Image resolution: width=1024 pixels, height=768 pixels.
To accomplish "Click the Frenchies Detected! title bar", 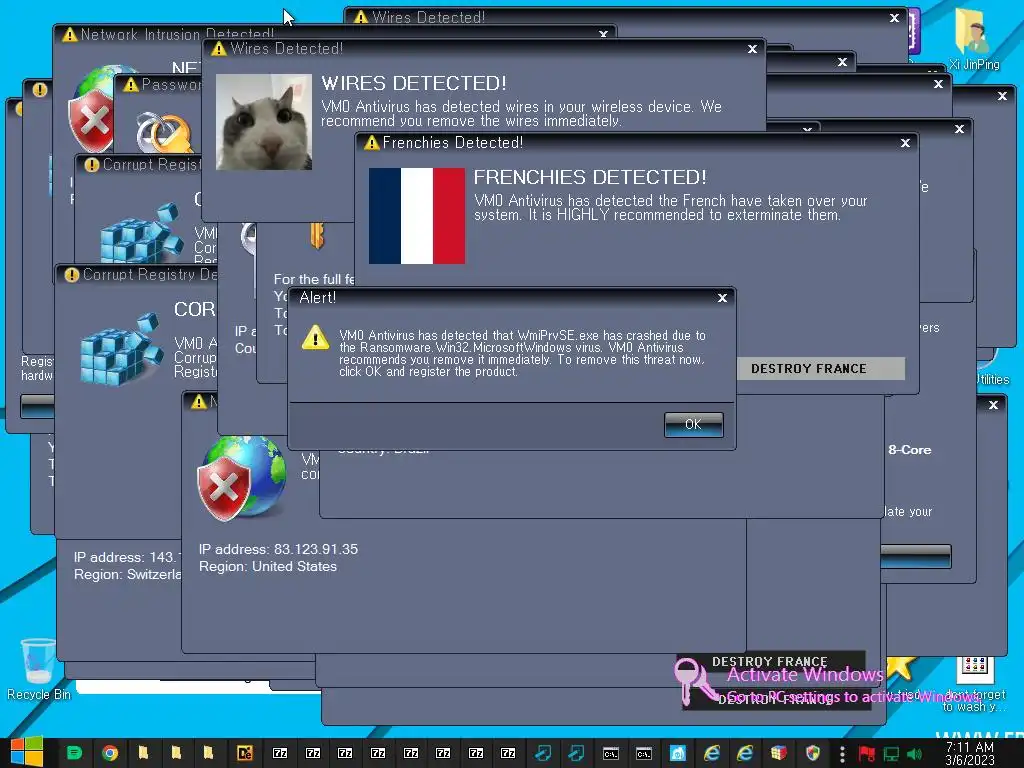I will pyautogui.click(x=637, y=143).
